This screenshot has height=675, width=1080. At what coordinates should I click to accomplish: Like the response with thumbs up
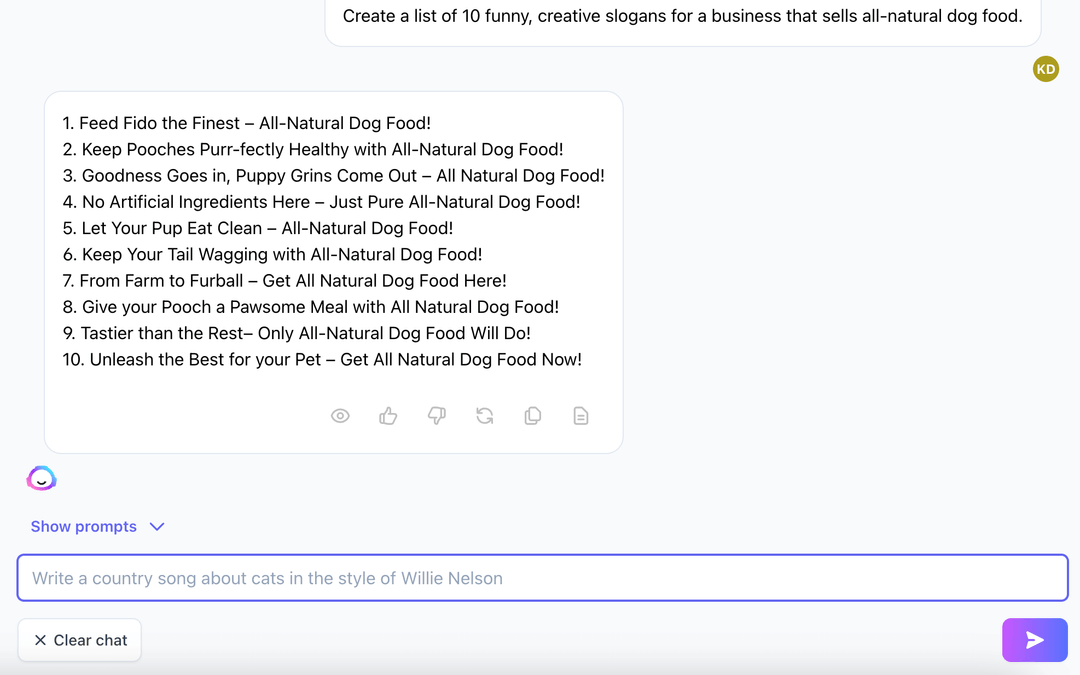pos(388,415)
